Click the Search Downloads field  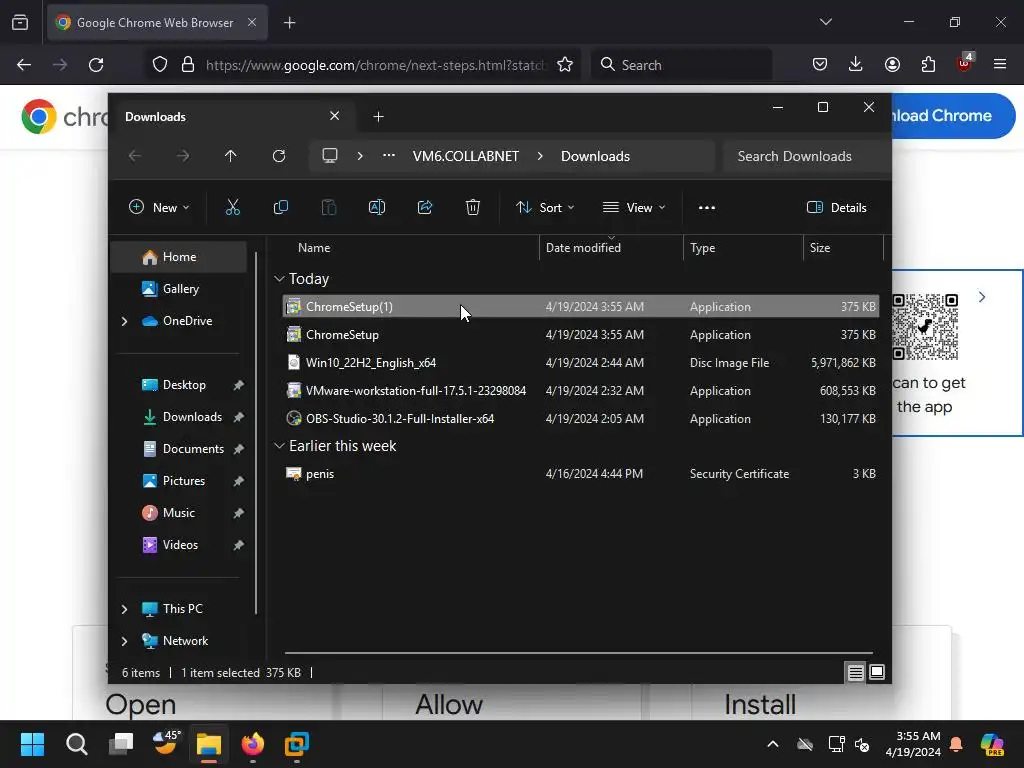(x=807, y=156)
